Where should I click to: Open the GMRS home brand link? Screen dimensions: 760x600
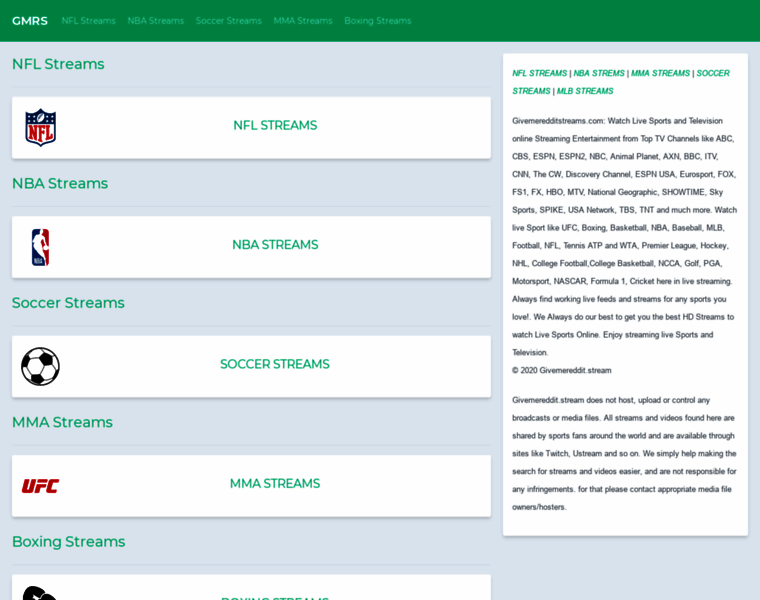tap(30, 21)
